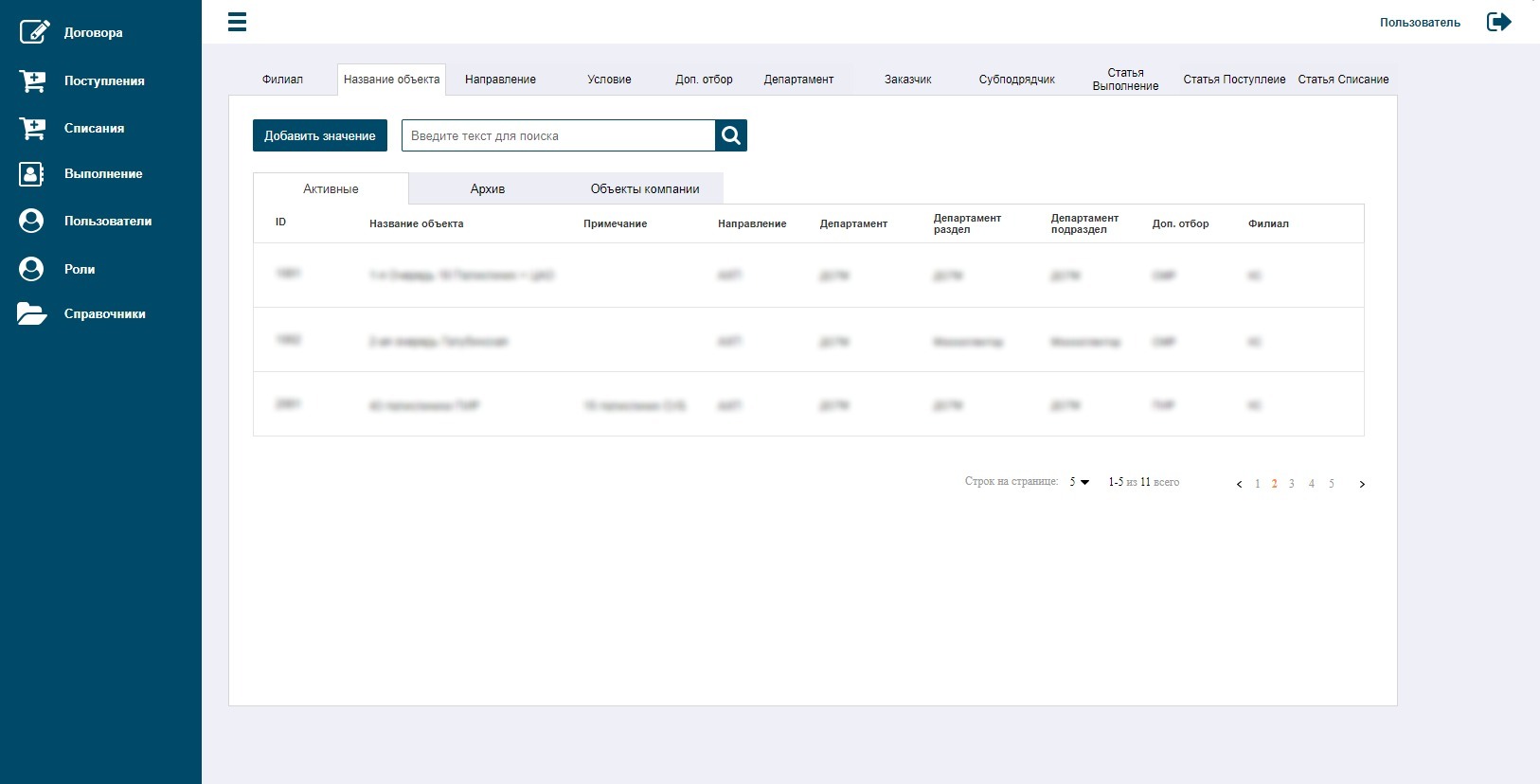Open the Выполнение contact icon
Image resolution: width=1540 pixels, height=784 pixels.
coord(31,174)
